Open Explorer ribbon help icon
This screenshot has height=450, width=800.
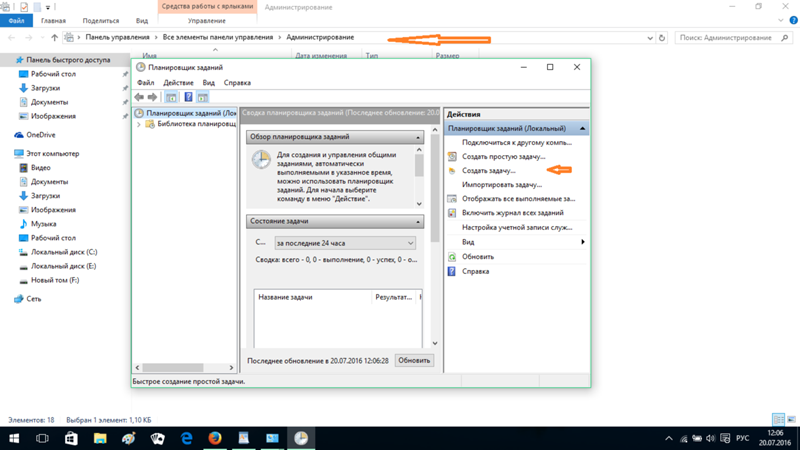pos(793,20)
